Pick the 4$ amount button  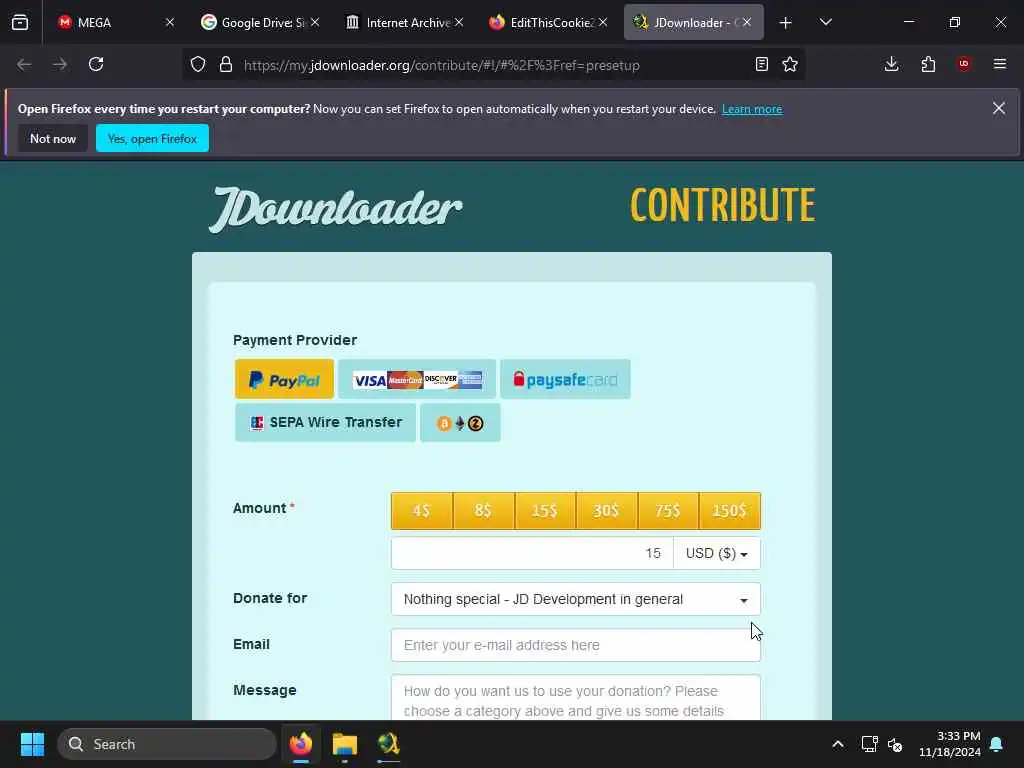422,511
